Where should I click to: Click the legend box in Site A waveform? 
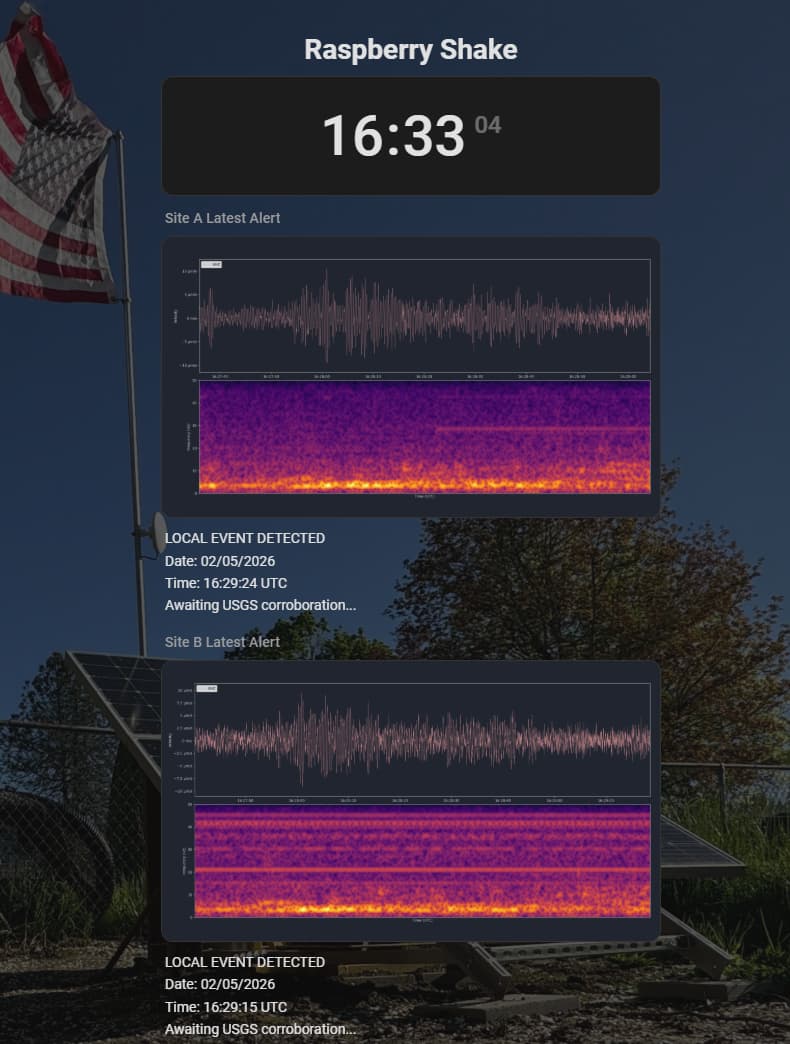click(x=211, y=265)
